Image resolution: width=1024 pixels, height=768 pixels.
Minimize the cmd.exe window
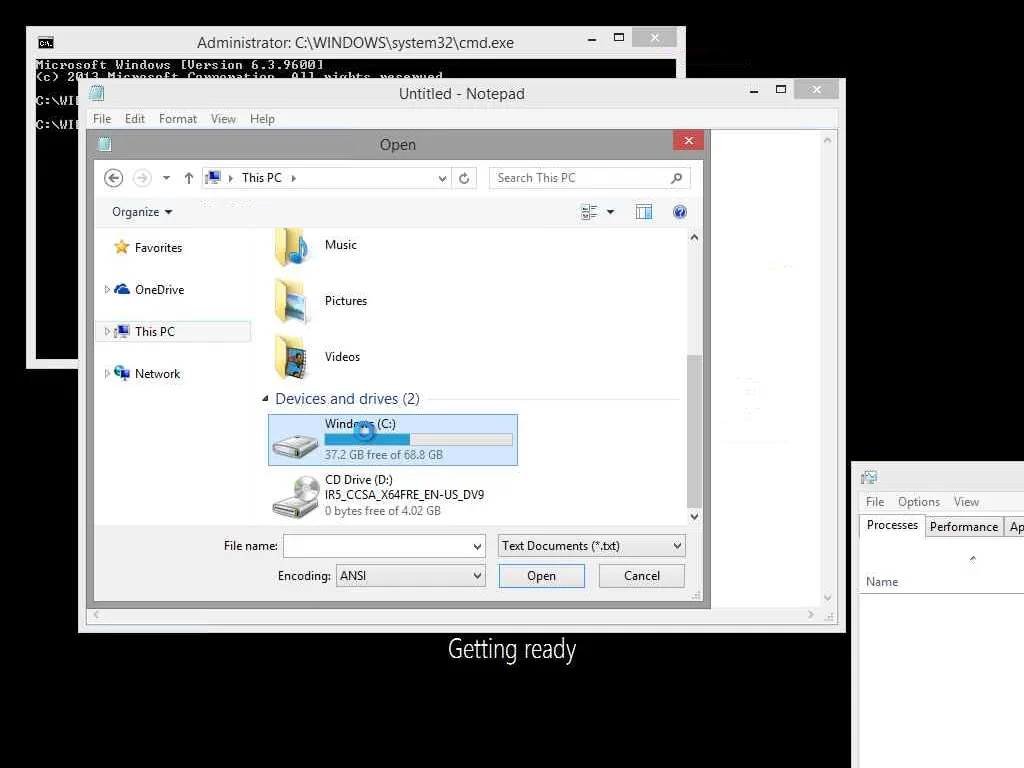592,39
